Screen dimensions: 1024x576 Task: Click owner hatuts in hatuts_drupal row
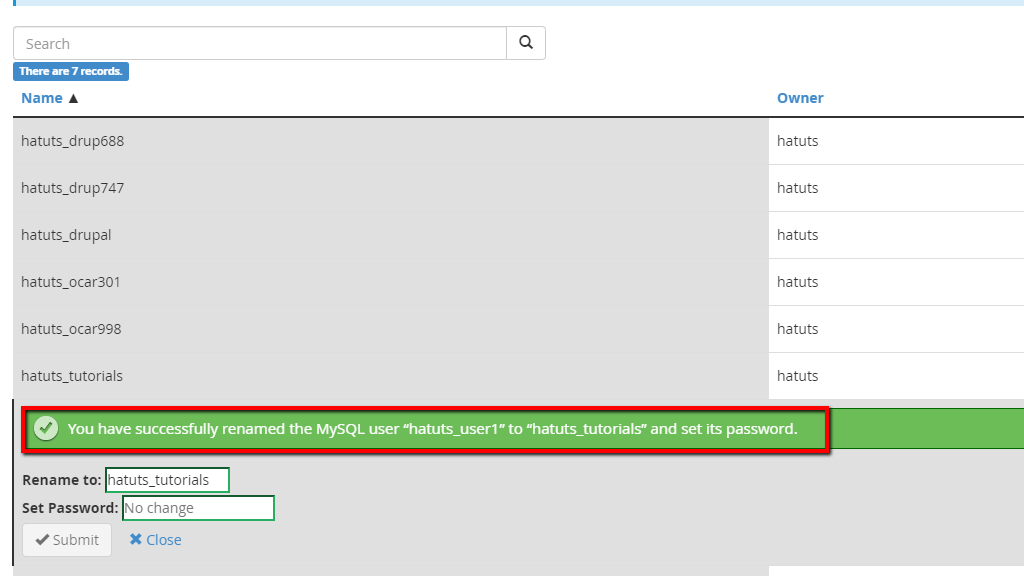(797, 235)
